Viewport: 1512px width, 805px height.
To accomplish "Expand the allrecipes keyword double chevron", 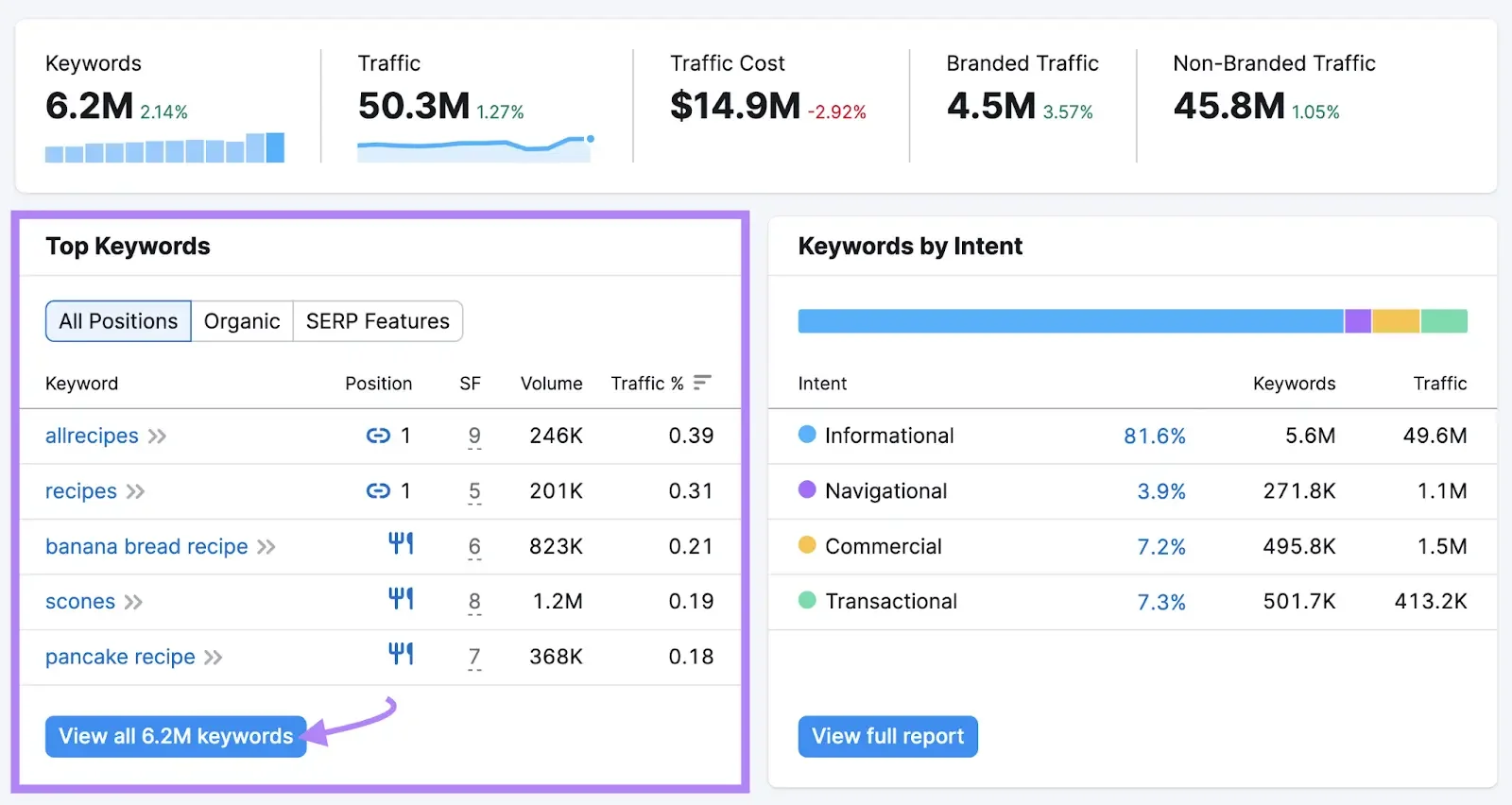I will pos(157,437).
